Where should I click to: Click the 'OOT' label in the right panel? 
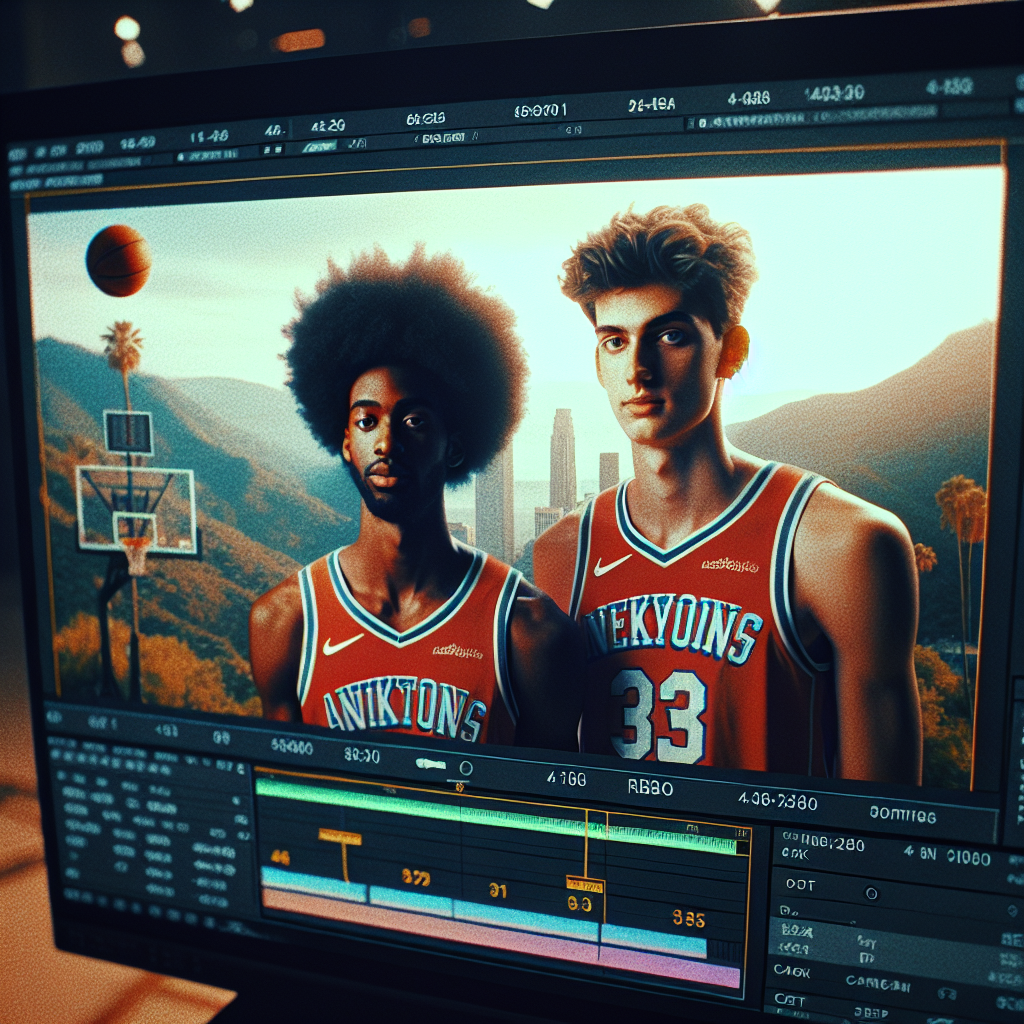click(x=800, y=885)
